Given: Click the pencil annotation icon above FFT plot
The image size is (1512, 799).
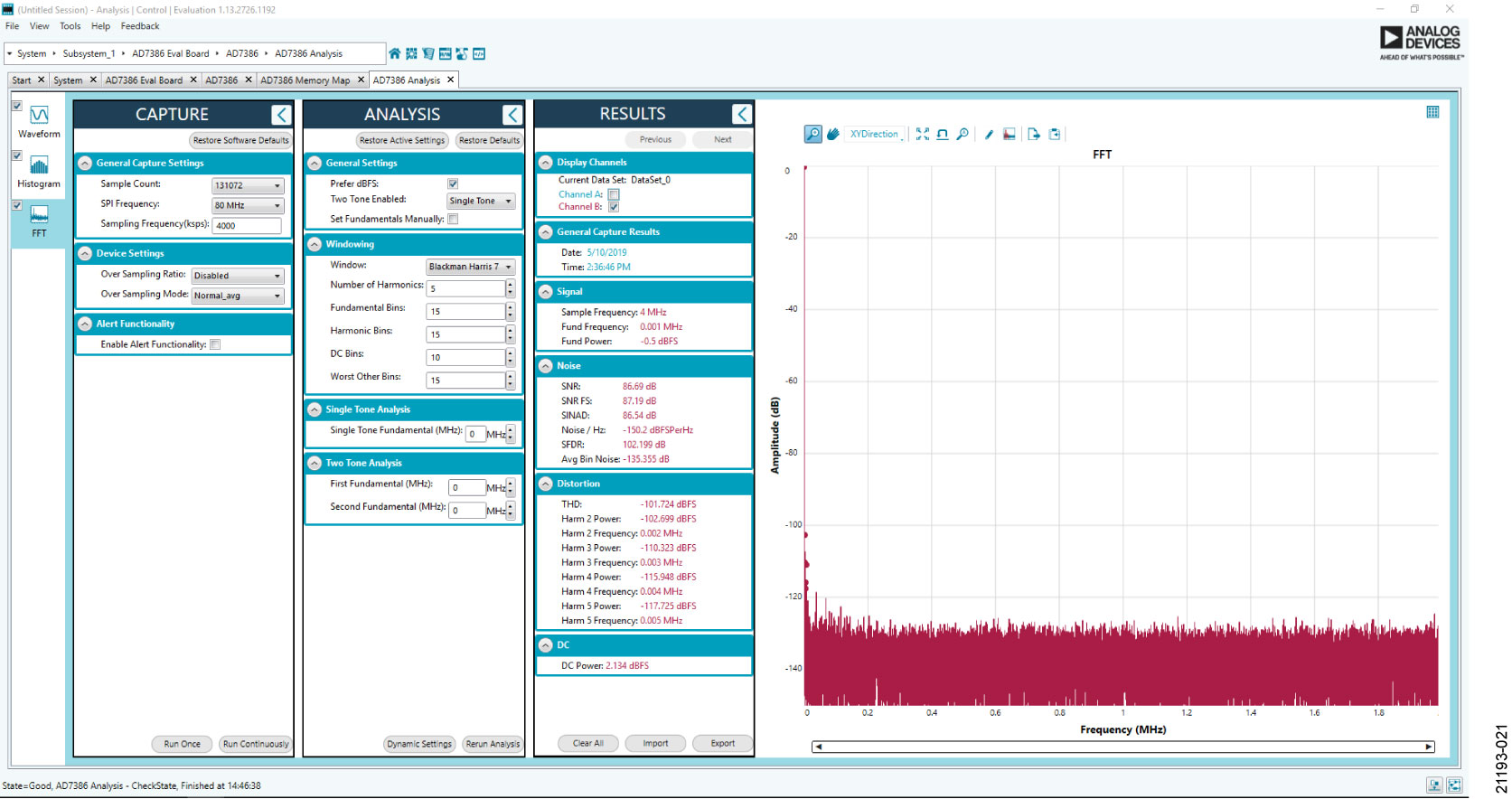Looking at the screenshot, I should (x=989, y=135).
